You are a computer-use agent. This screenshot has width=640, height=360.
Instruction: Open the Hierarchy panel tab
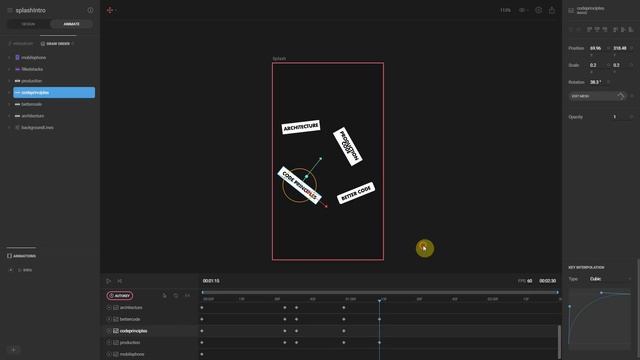pyautogui.click(x=20, y=44)
